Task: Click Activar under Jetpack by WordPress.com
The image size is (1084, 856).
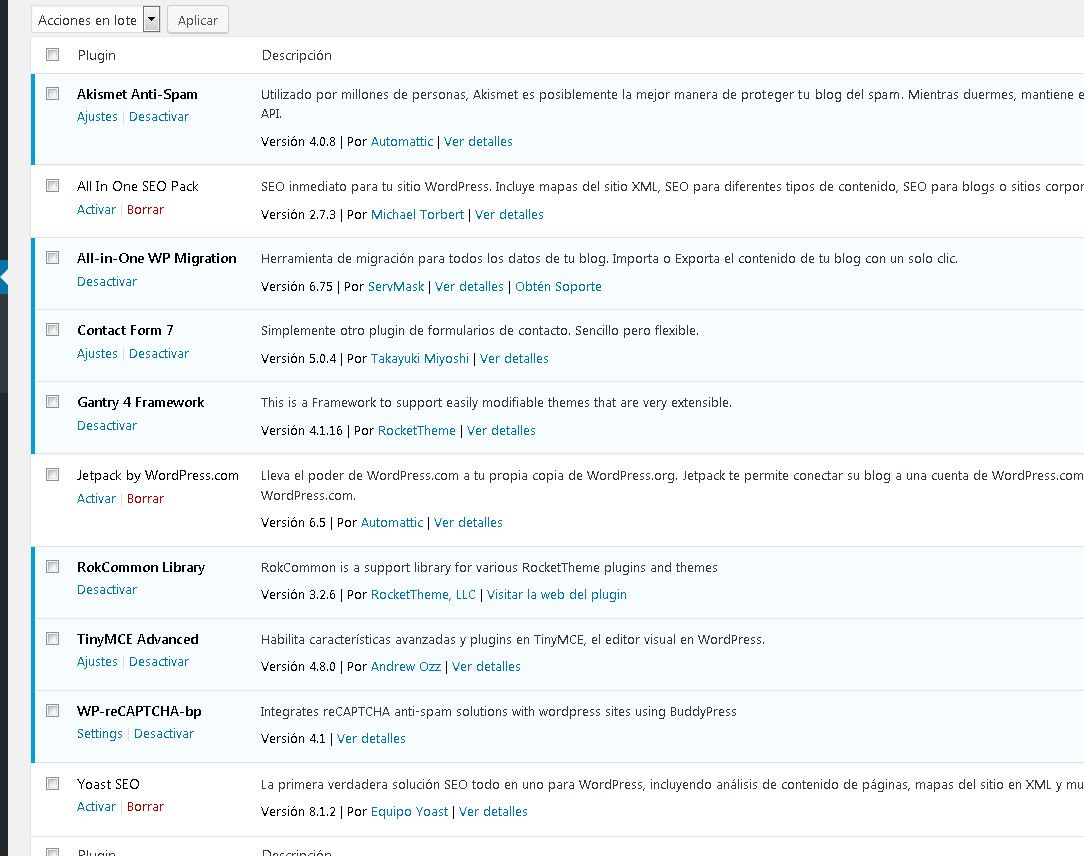Action: 96,498
